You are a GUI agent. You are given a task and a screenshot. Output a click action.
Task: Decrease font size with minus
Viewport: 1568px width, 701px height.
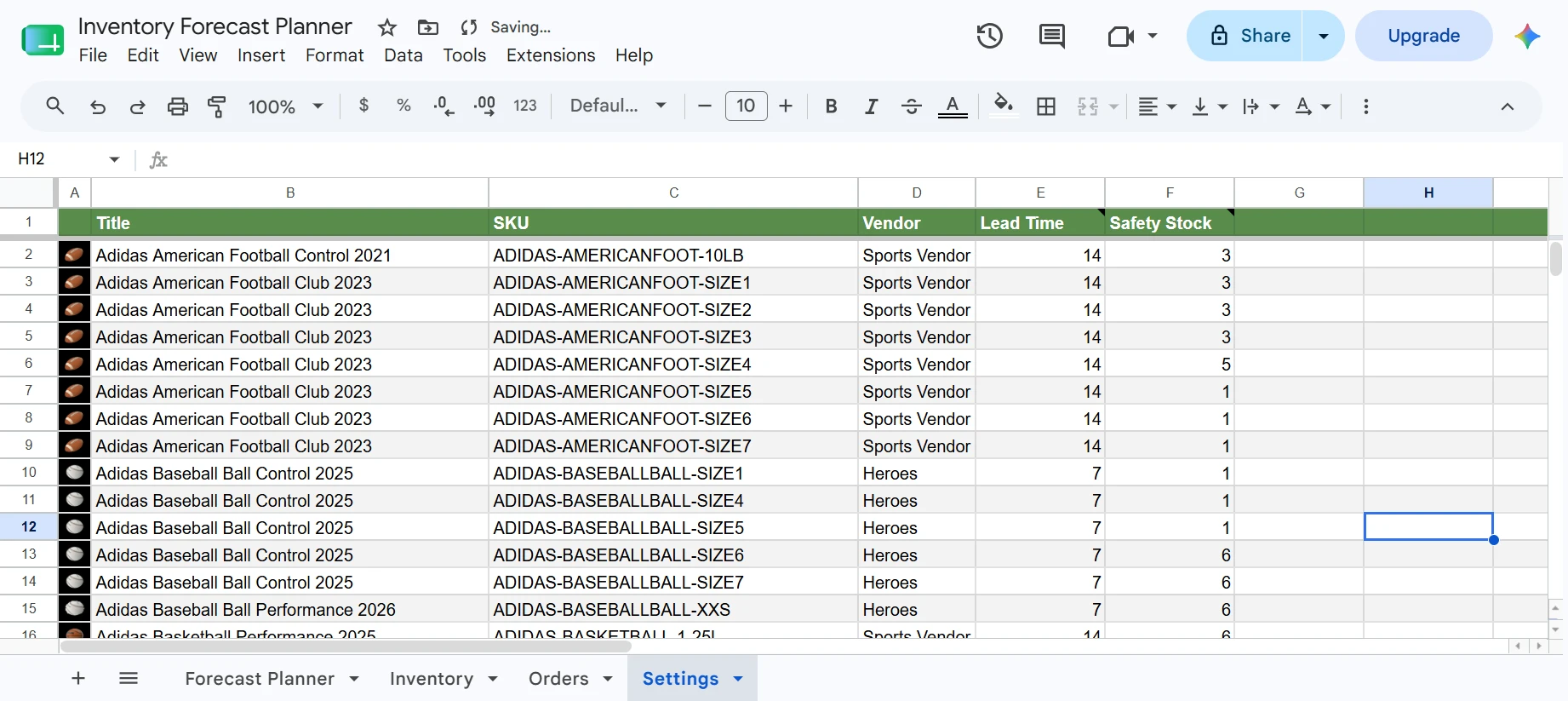click(704, 106)
